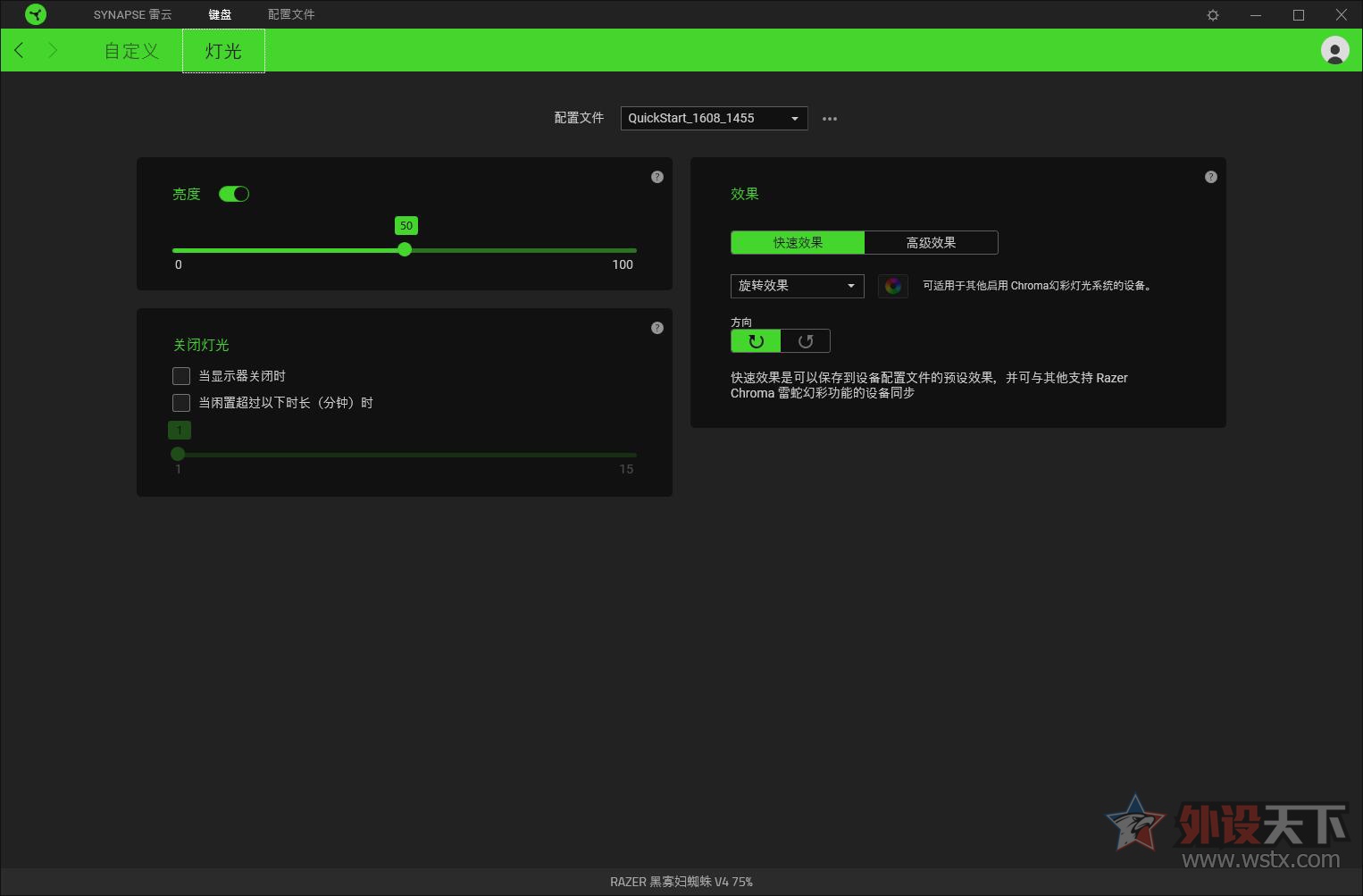
Task: Select clockwise rotation direction
Action: pyautogui.click(x=756, y=341)
